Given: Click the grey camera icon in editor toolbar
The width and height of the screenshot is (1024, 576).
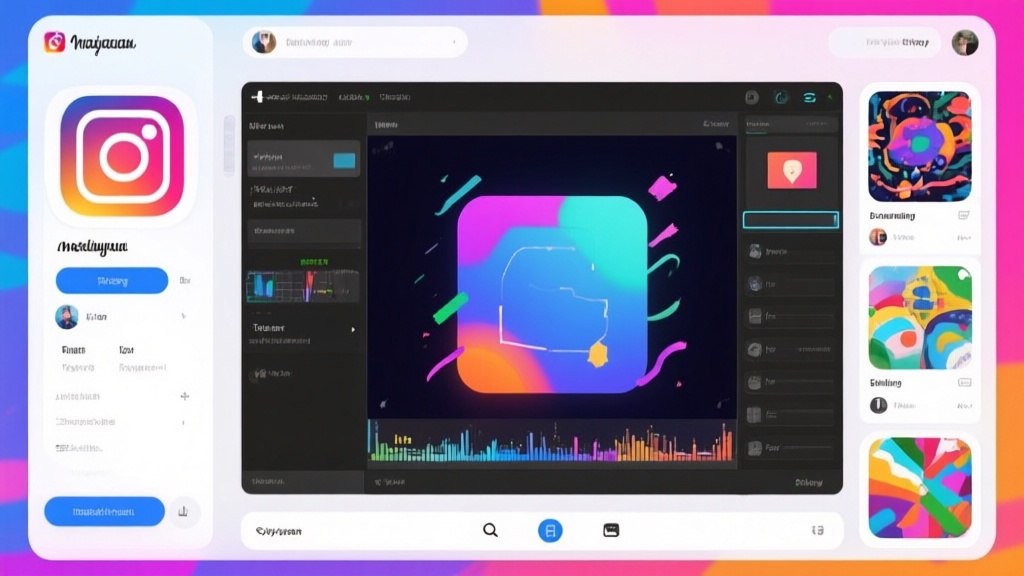Looking at the screenshot, I should point(751,97).
